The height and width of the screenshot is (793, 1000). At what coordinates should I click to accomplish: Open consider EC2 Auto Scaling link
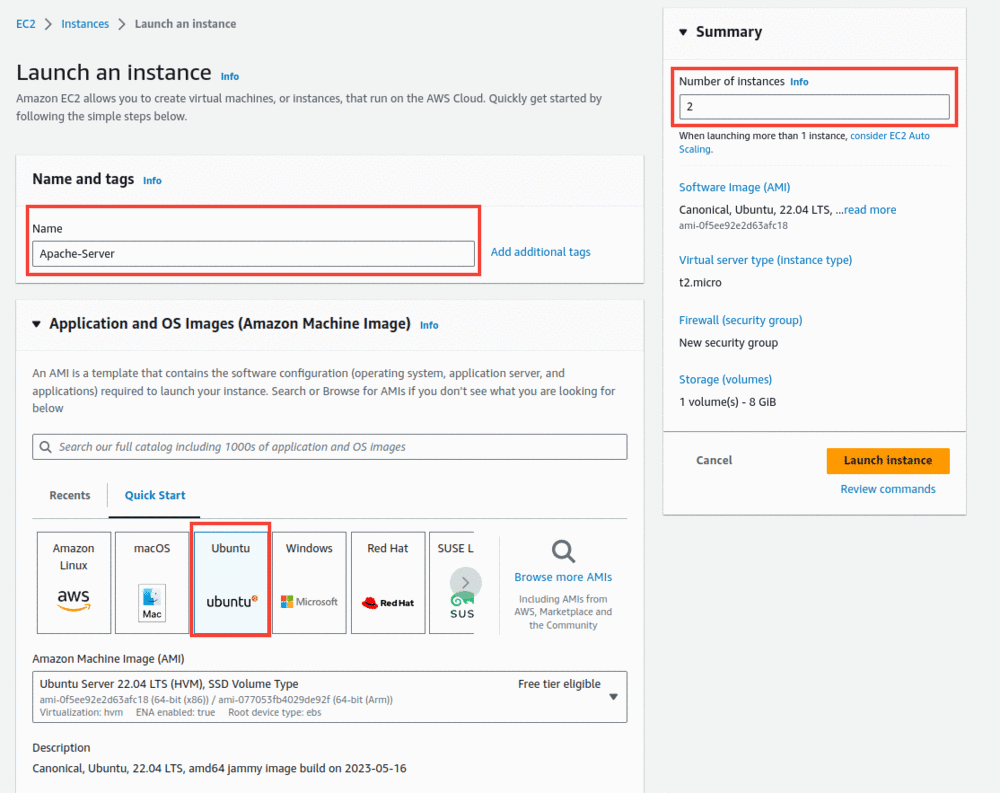890,136
